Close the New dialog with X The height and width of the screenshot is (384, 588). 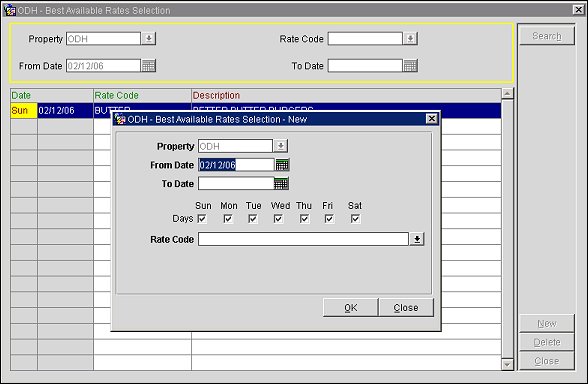(432, 119)
